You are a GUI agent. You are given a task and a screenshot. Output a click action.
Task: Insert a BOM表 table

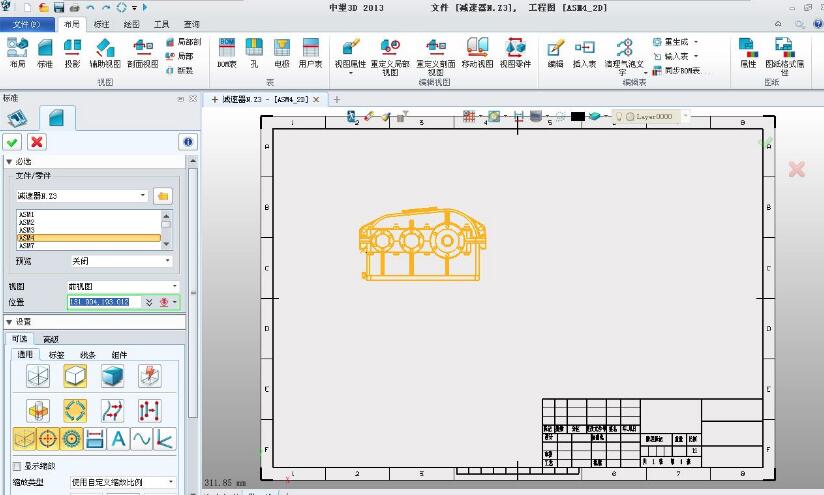click(x=226, y=53)
